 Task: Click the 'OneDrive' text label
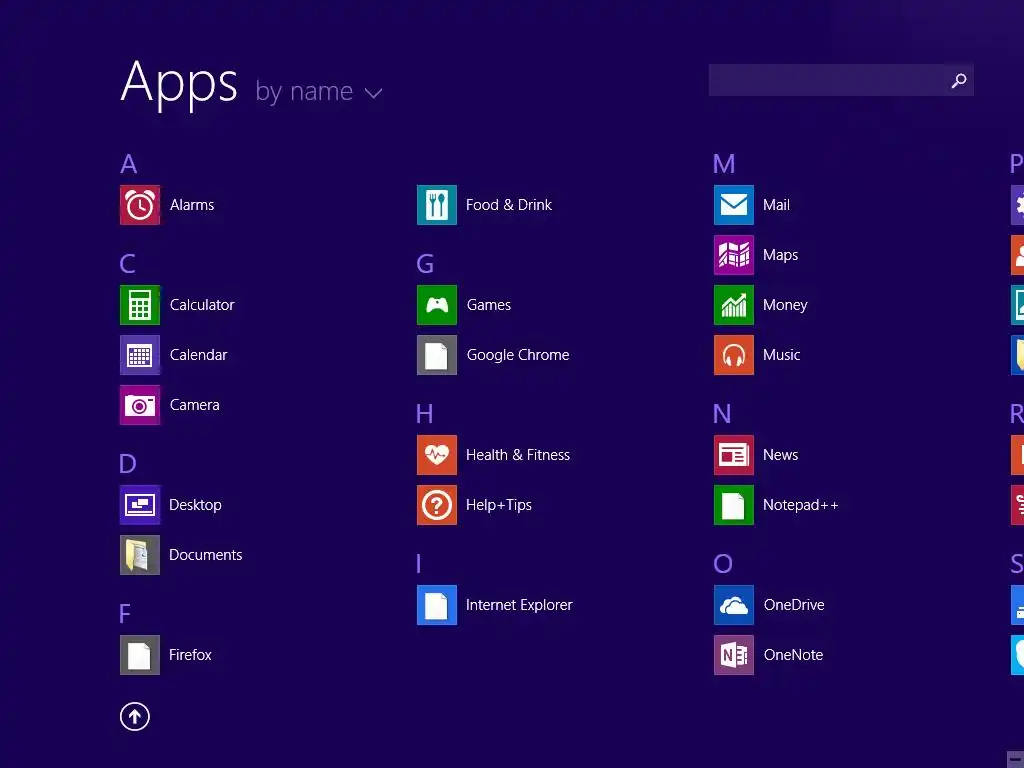point(794,605)
